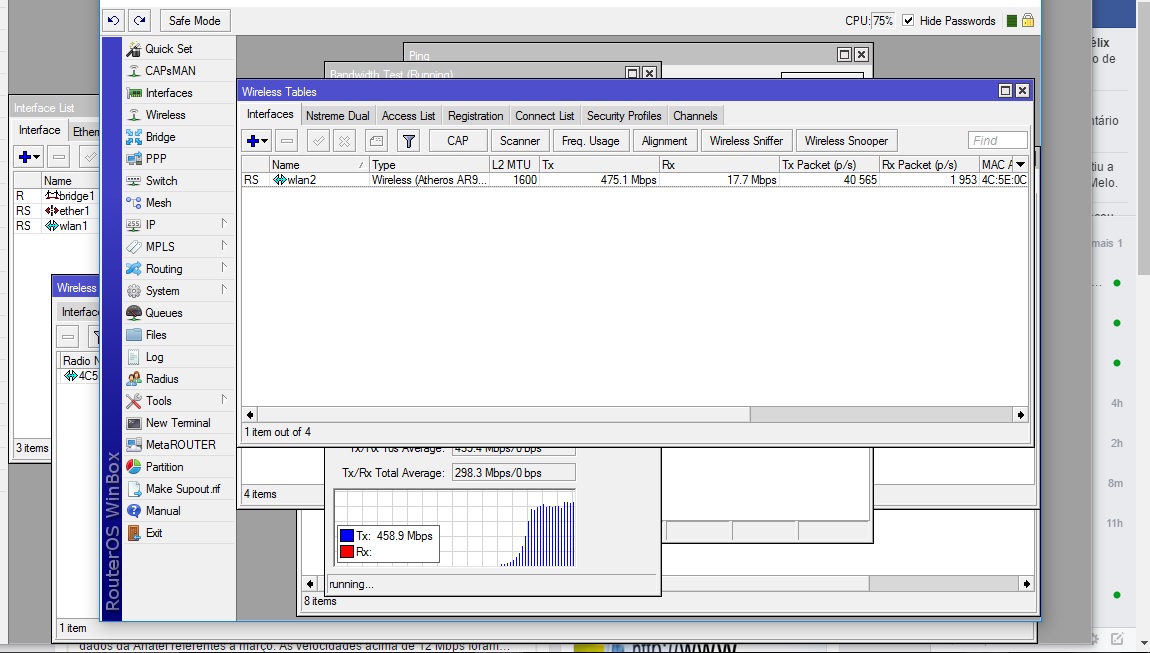Click the padlock icon at top right

pos(1028,20)
